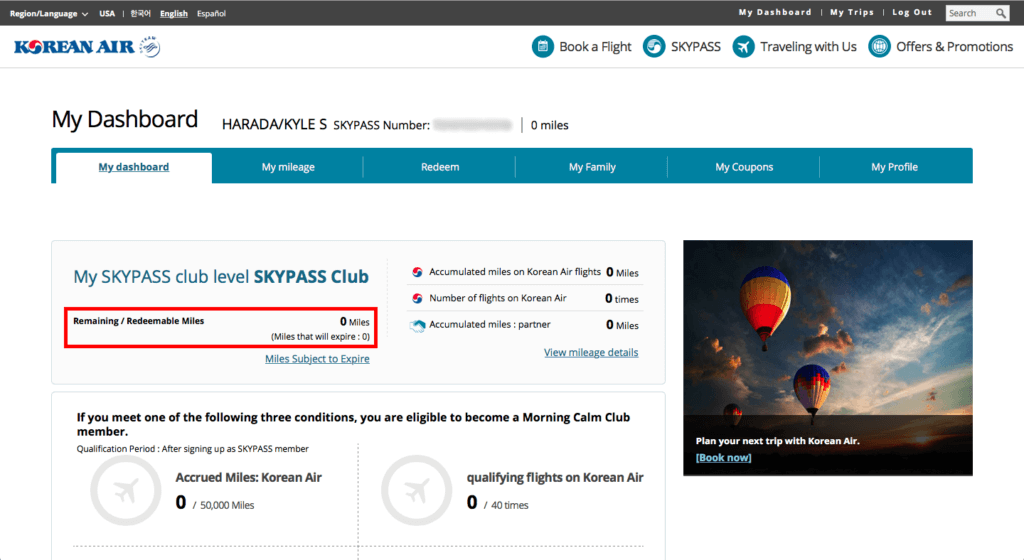1024x560 pixels.
Task: Select English language
Action: (174, 13)
